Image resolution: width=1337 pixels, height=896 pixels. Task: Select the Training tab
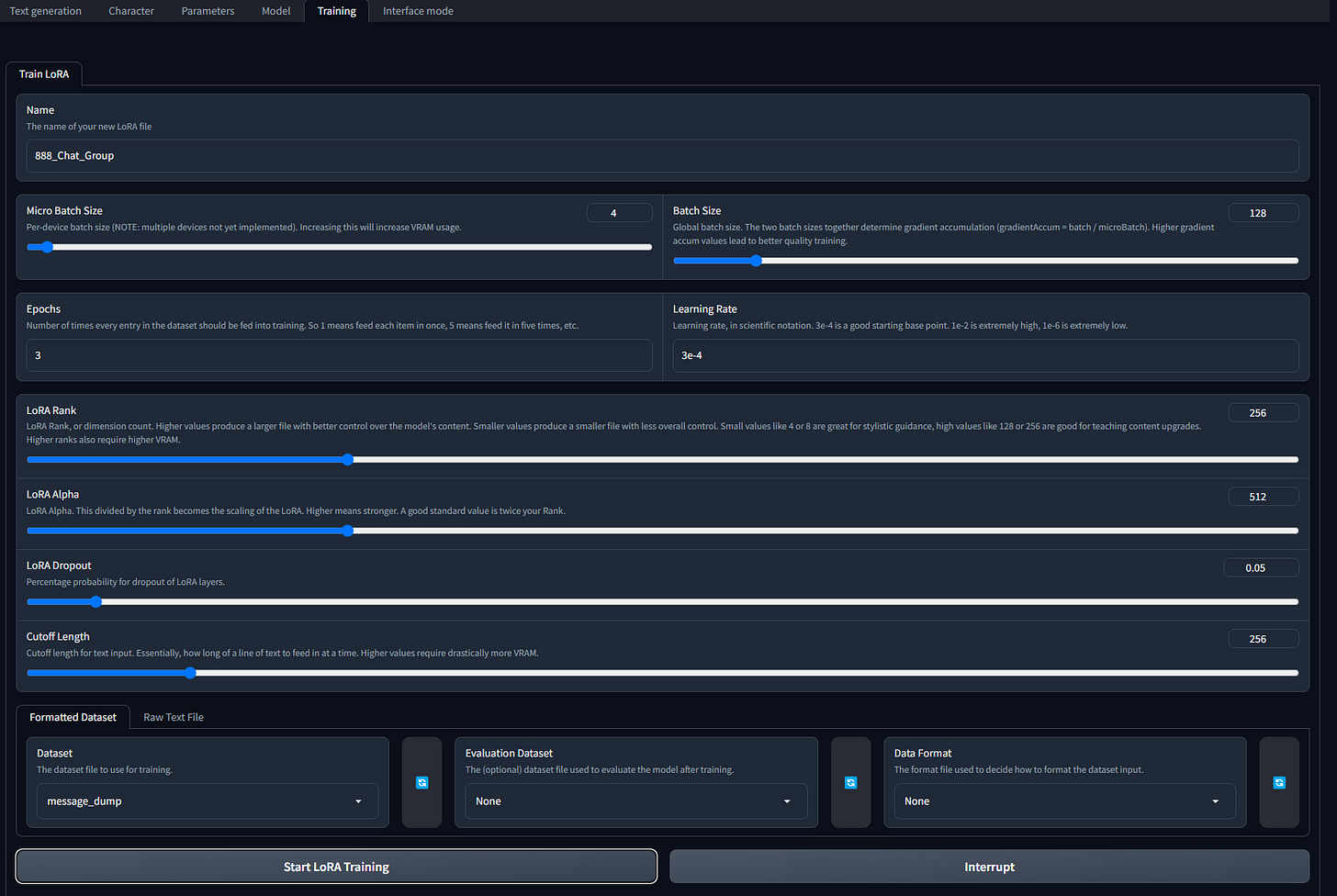click(337, 11)
